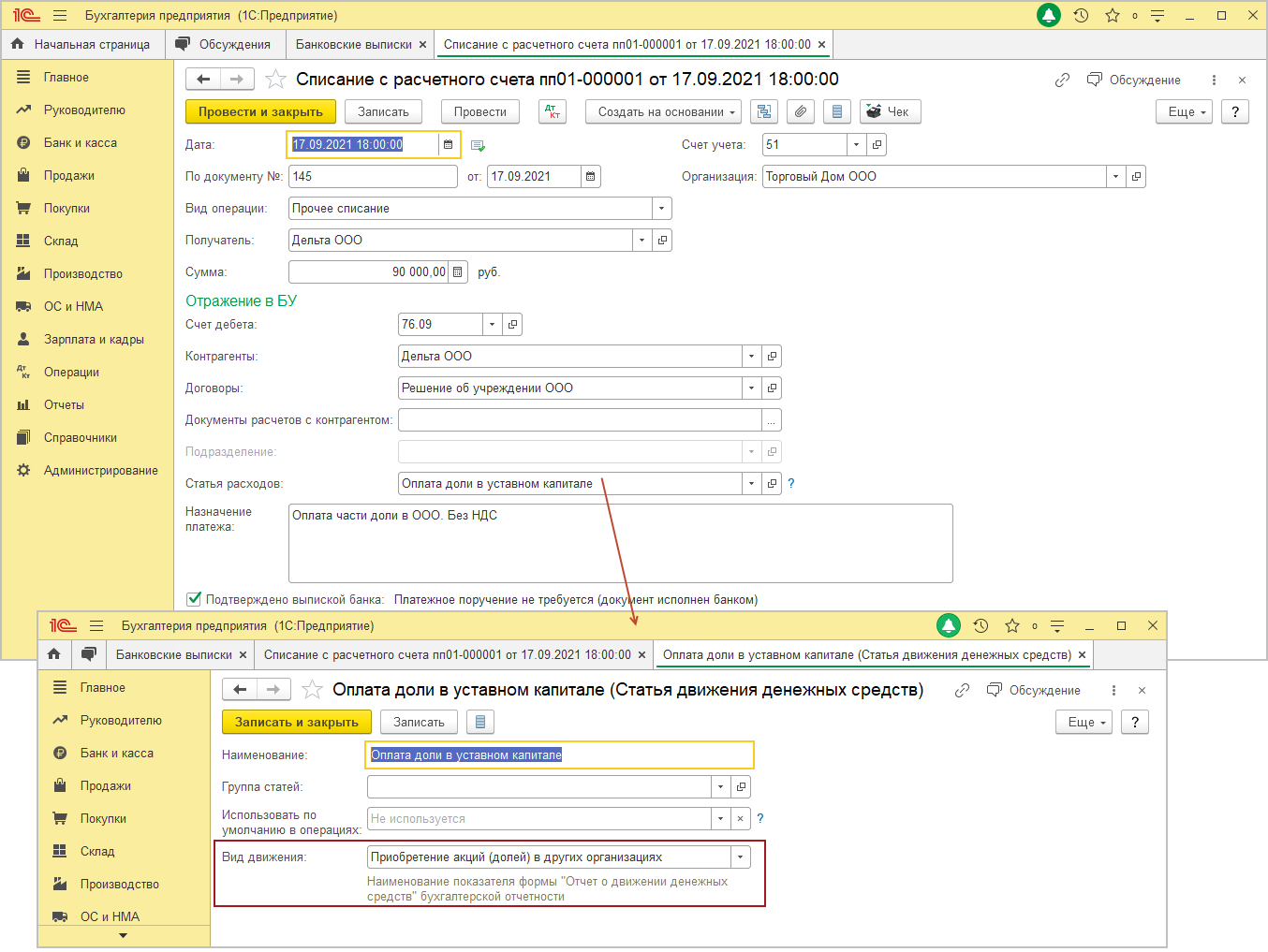
Task: Click the help question mark near Статья расходов
Action: [791, 483]
